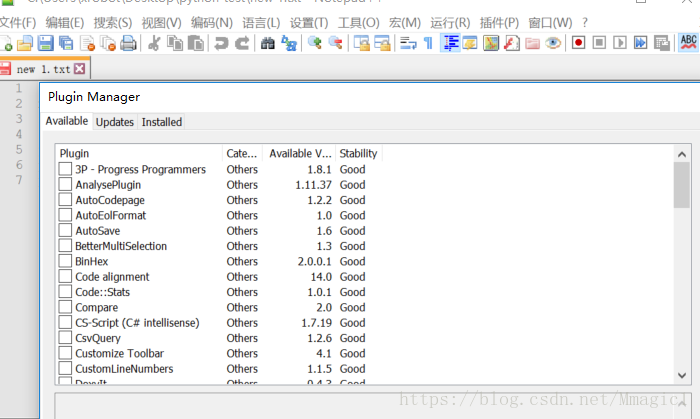The width and height of the screenshot is (700, 419).
Task: Save the recorded macro icon
Action: (662, 43)
